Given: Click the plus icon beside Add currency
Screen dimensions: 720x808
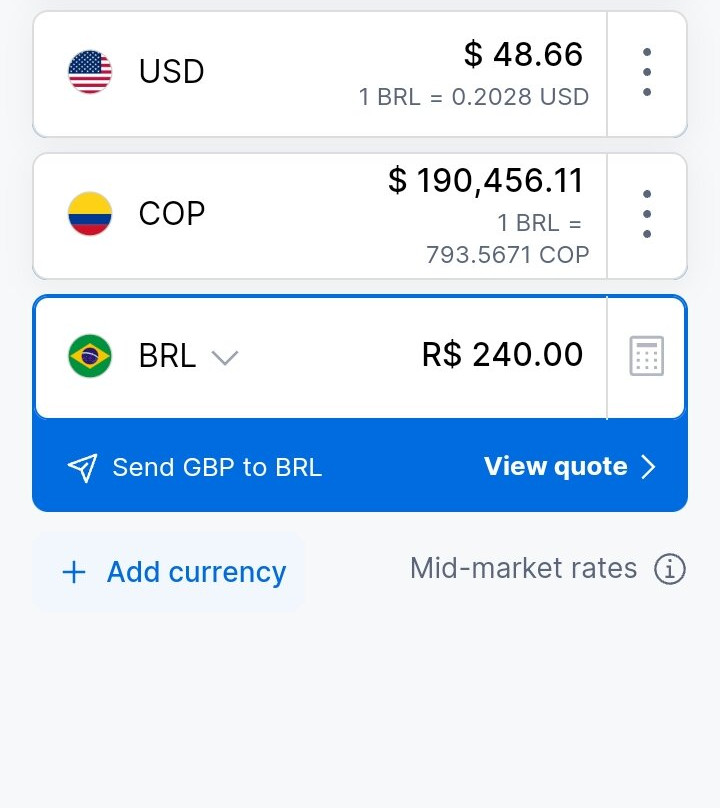Looking at the screenshot, I should (74, 573).
